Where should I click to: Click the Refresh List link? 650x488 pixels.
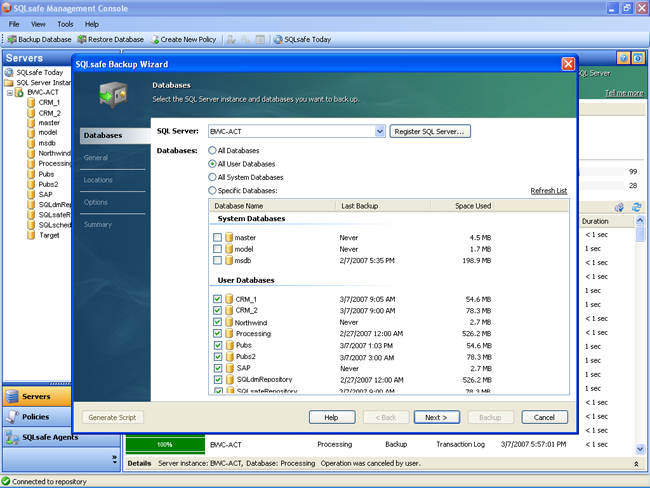coord(548,191)
